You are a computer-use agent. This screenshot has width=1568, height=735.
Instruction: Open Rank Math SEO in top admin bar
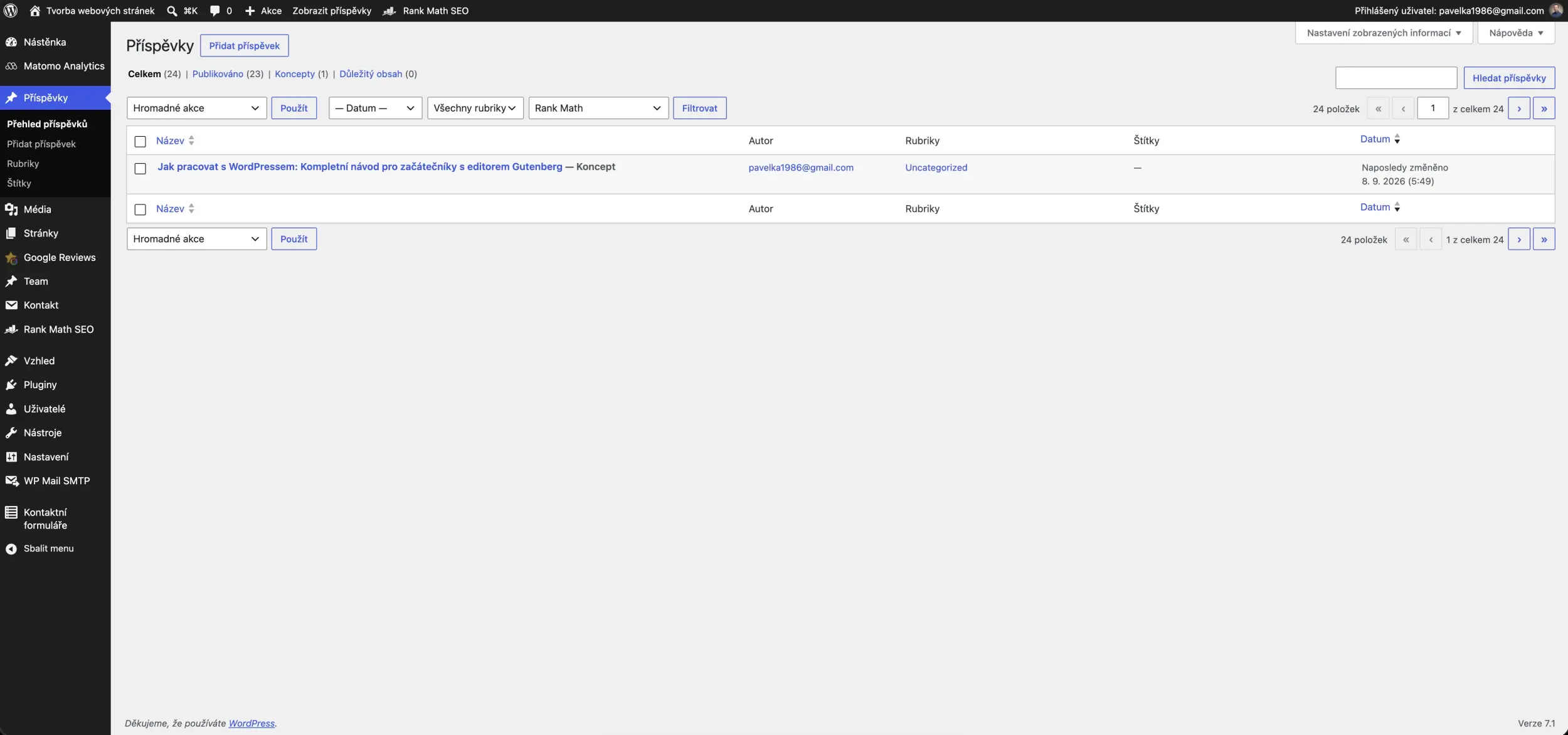[x=426, y=11]
